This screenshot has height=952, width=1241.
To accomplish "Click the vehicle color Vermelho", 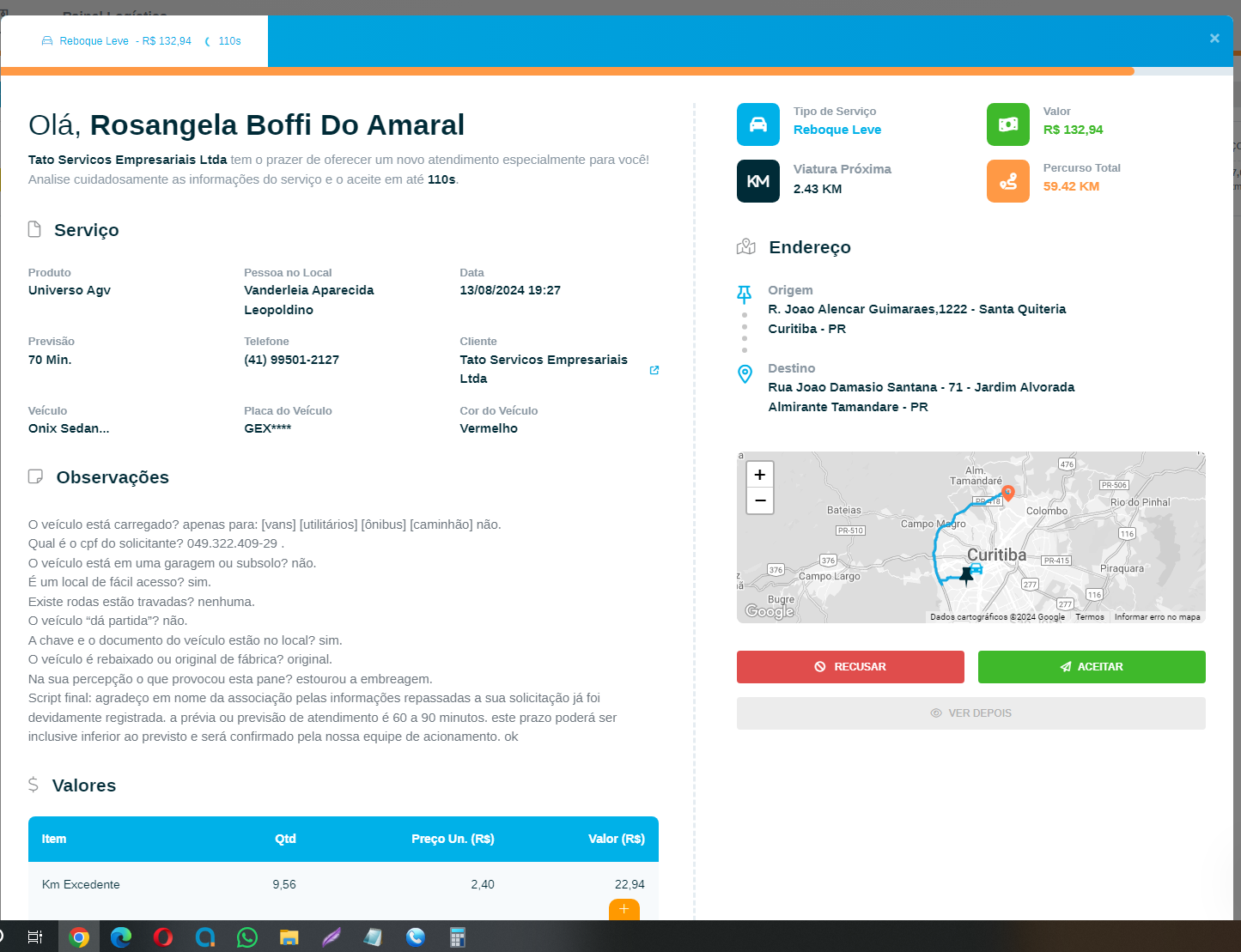I will point(489,428).
